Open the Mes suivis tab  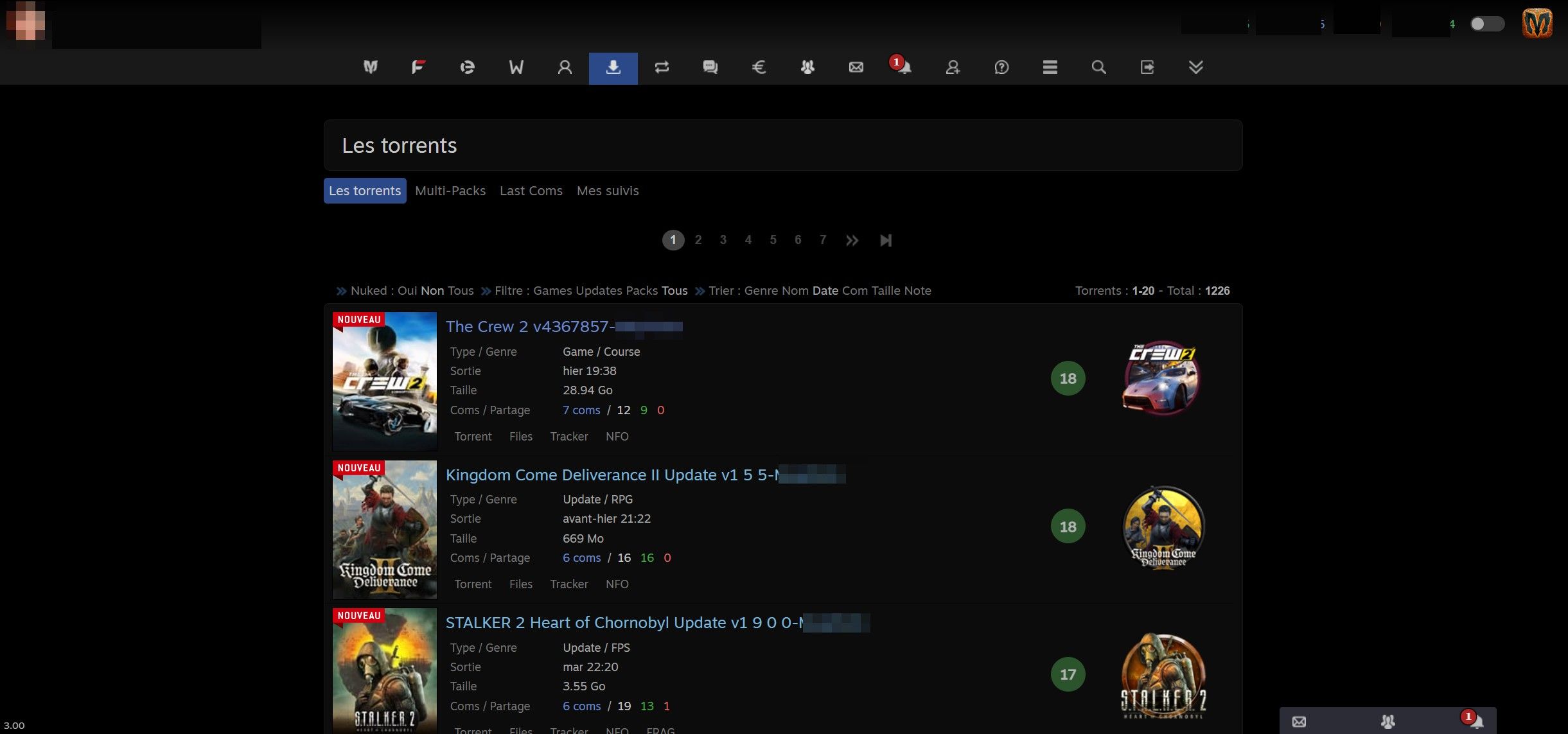point(607,191)
